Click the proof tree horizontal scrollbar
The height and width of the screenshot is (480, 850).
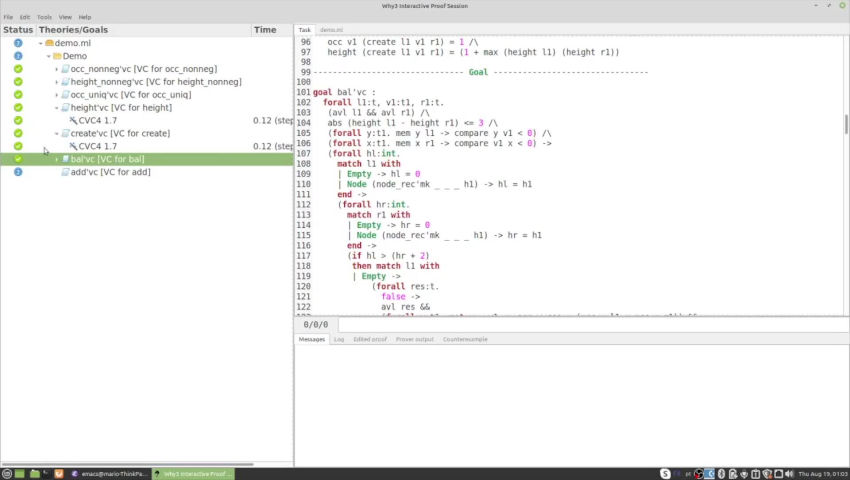tap(128, 464)
